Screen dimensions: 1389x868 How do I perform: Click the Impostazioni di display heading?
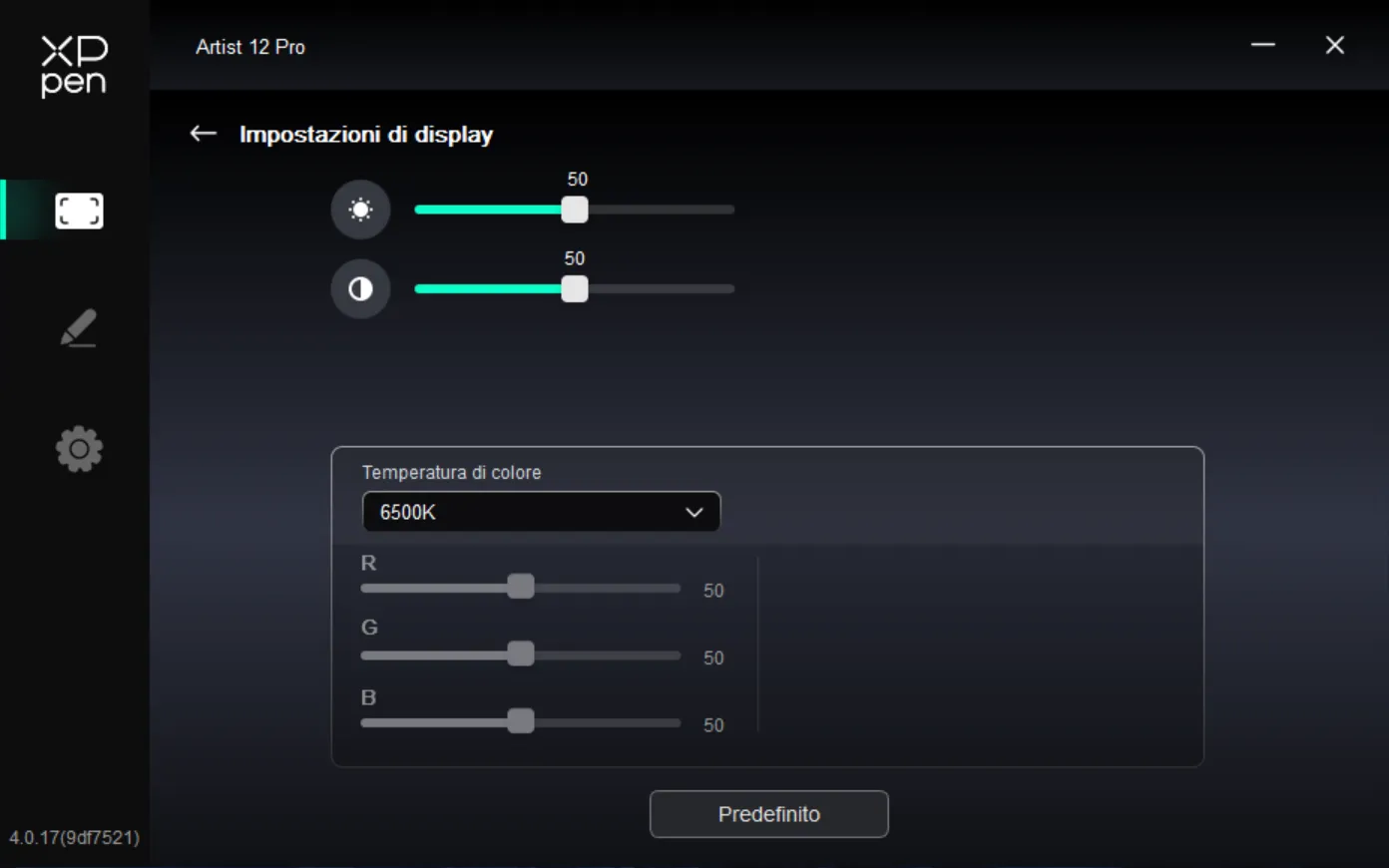pos(366,134)
